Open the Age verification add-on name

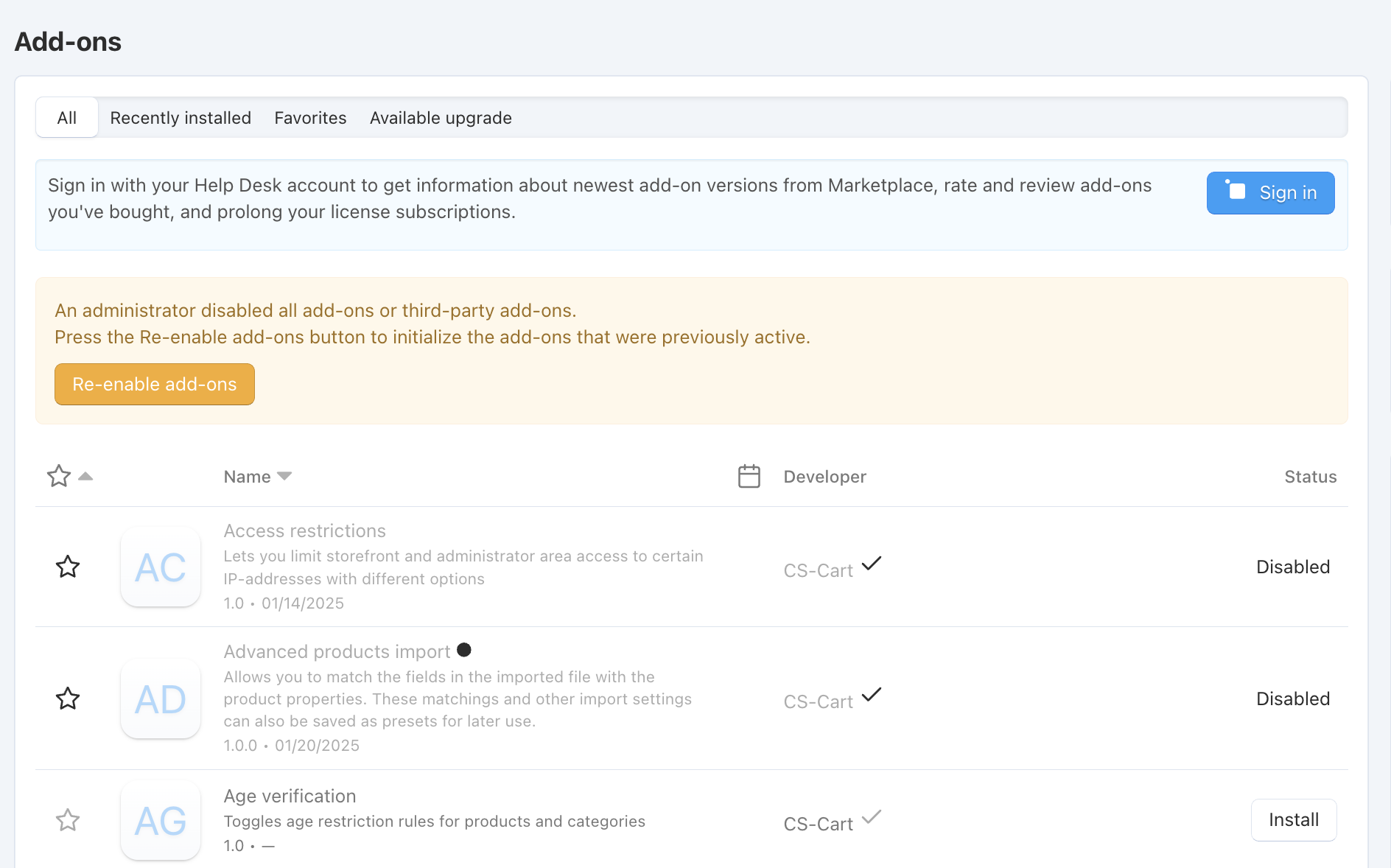[290, 796]
